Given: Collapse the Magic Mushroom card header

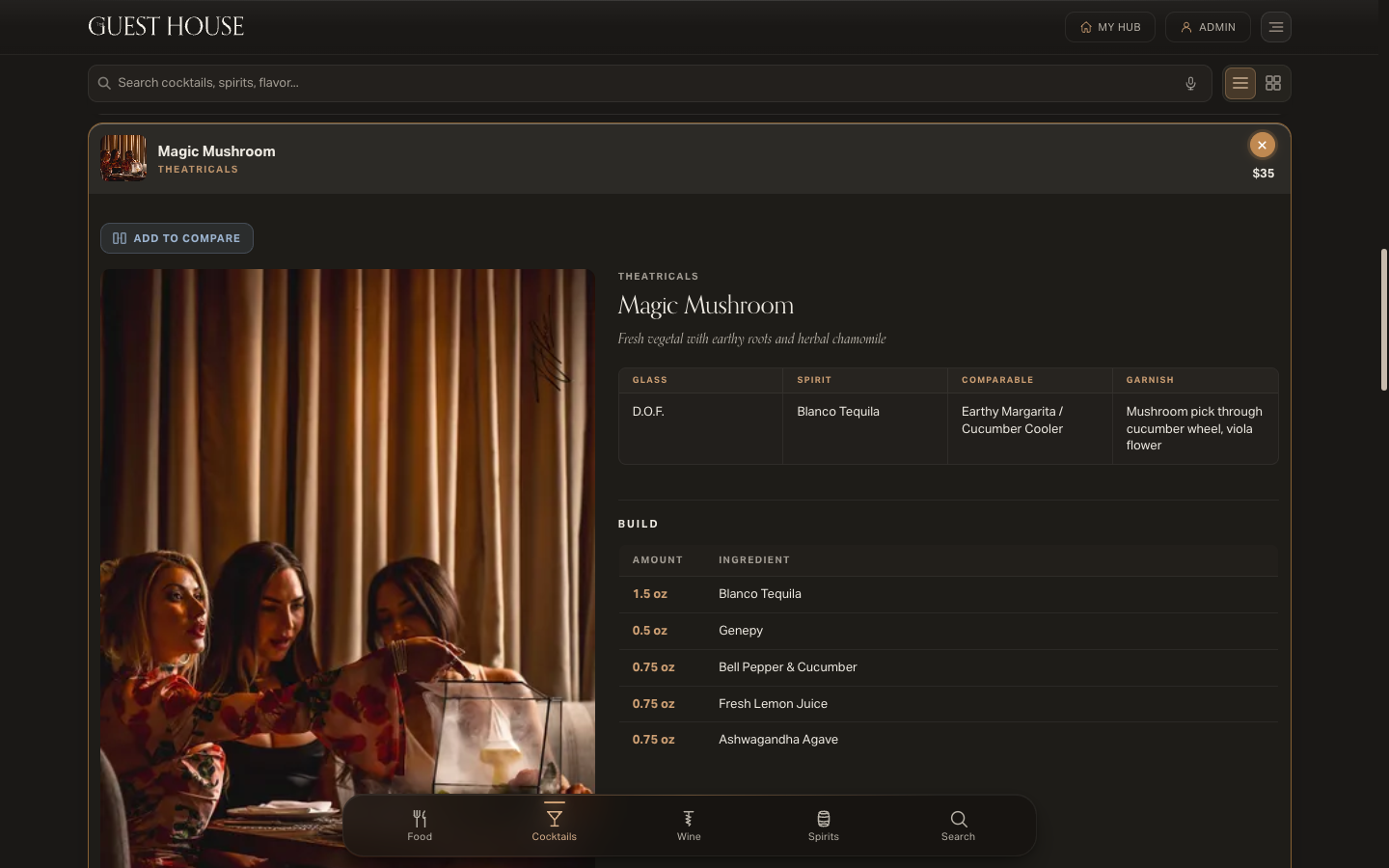Looking at the screenshot, I should (x=690, y=159).
